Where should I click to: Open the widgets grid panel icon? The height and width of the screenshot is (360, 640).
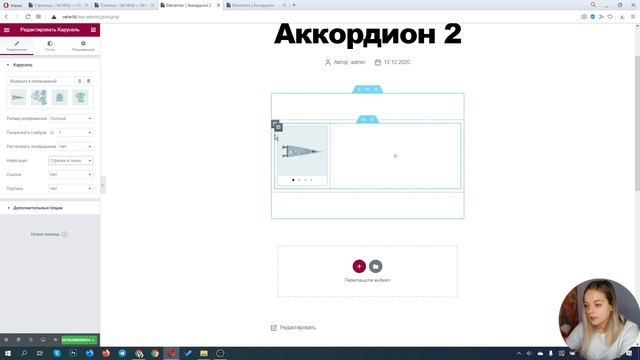click(x=93, y=30)
